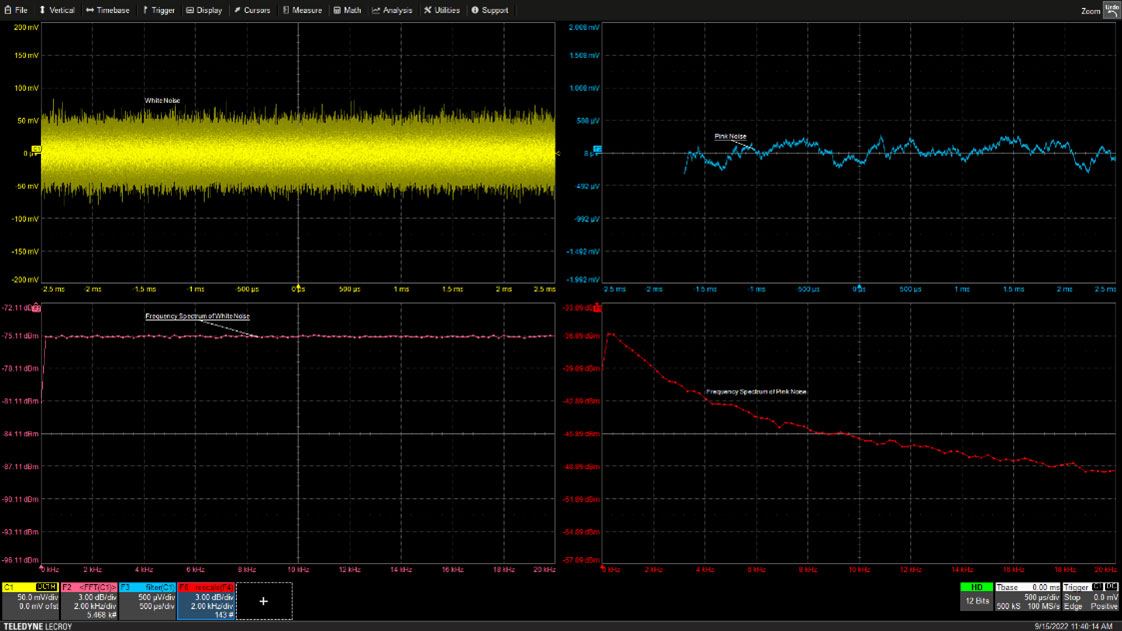Open the Utilities menu
1122x631 pixels.
442,10
